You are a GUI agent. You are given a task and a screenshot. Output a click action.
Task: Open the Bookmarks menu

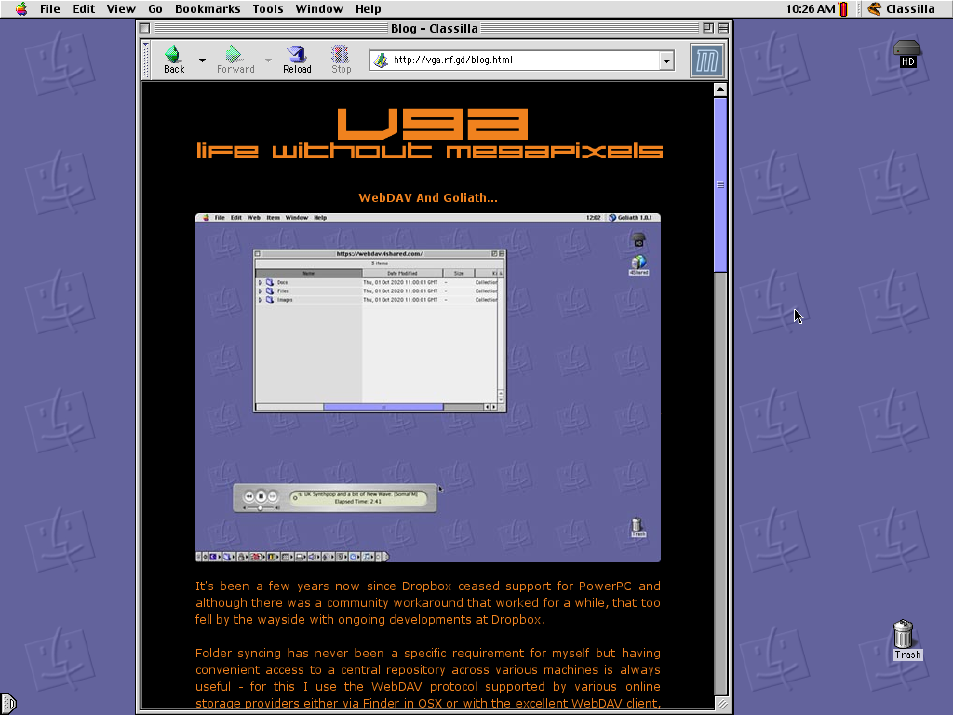click(x=207, y=9)
